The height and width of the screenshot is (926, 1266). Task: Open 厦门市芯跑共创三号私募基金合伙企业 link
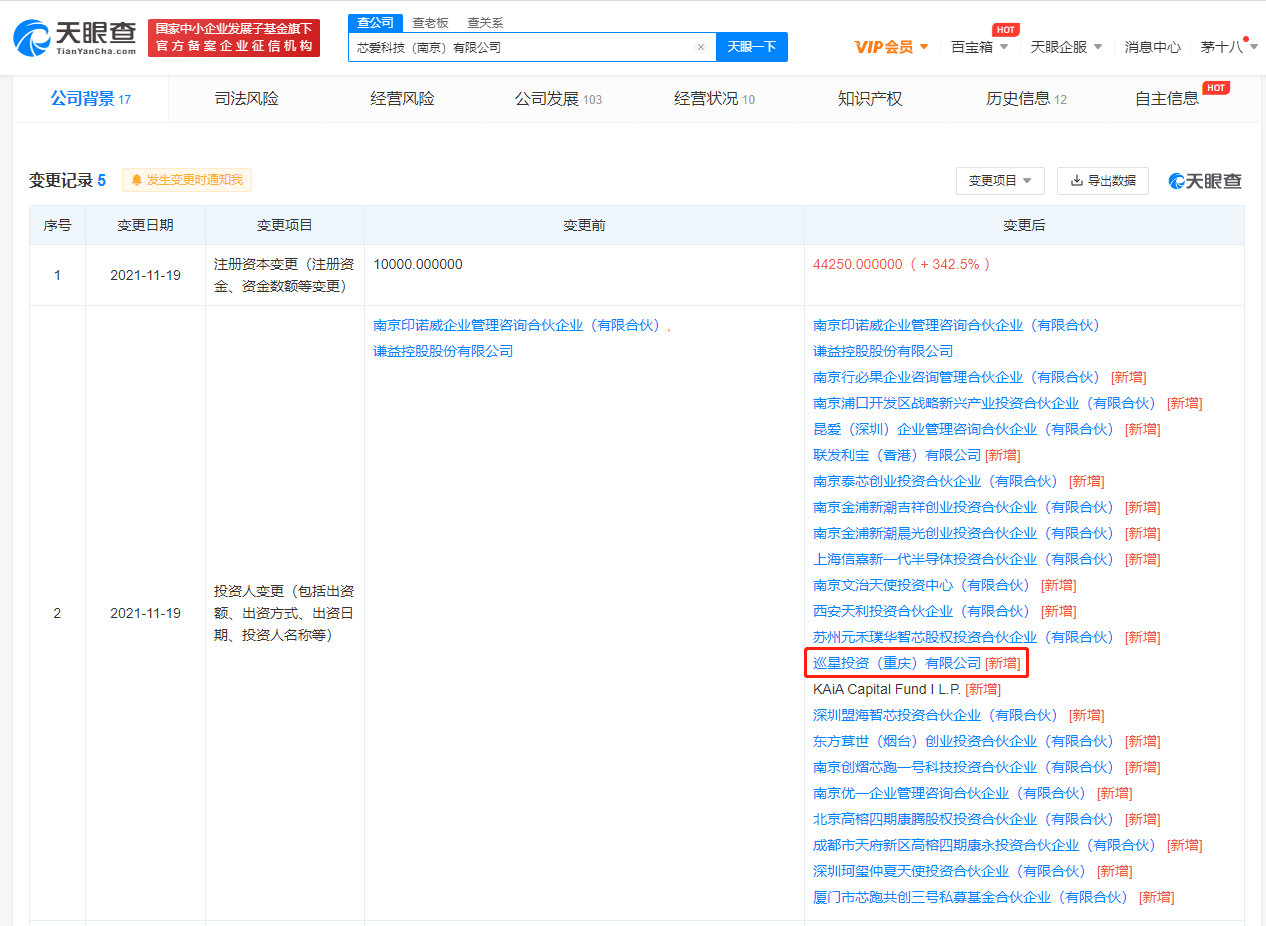pyautogui.click(x=972, y=897)
